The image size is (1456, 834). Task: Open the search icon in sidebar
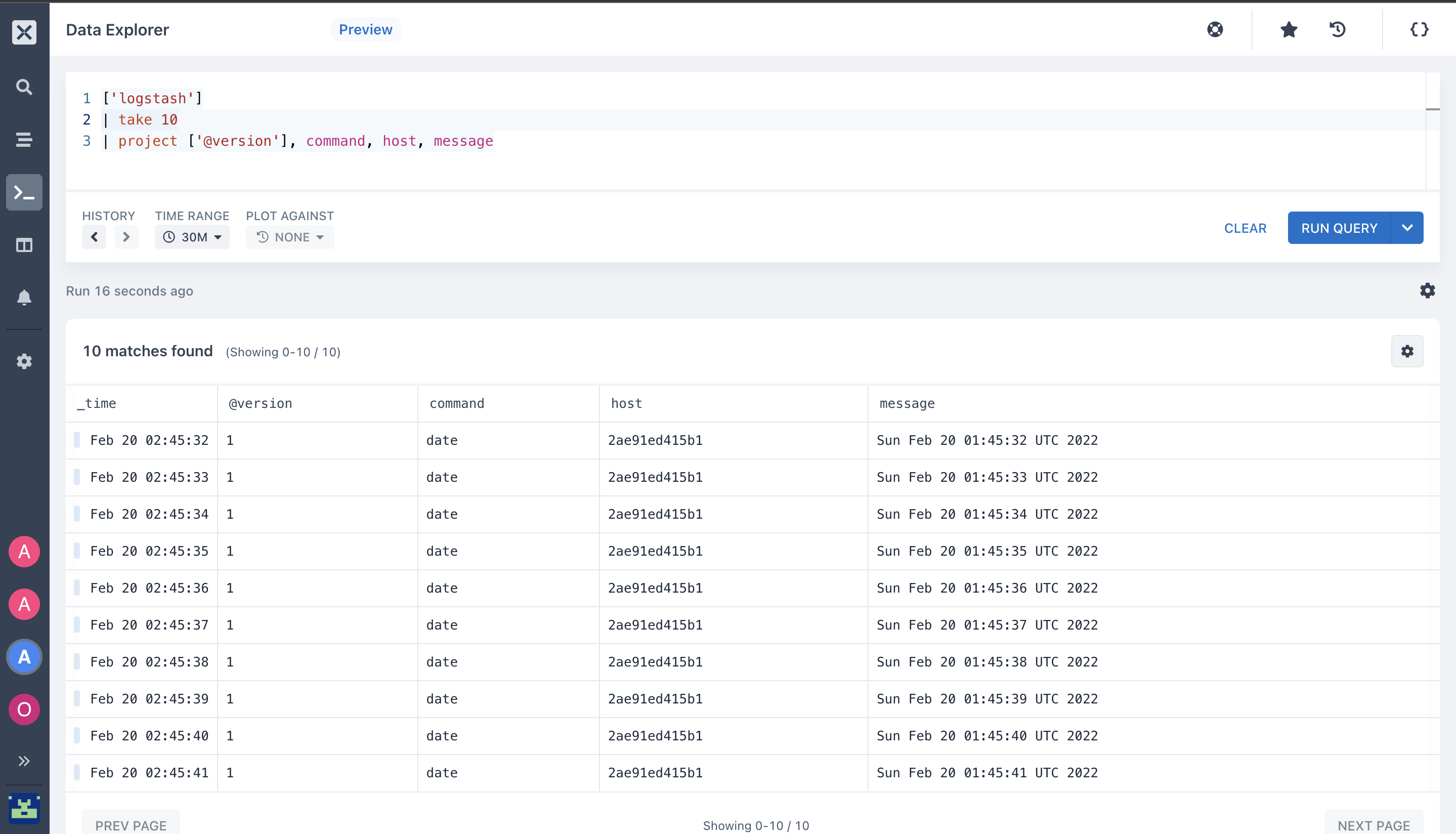click(24, 87)
